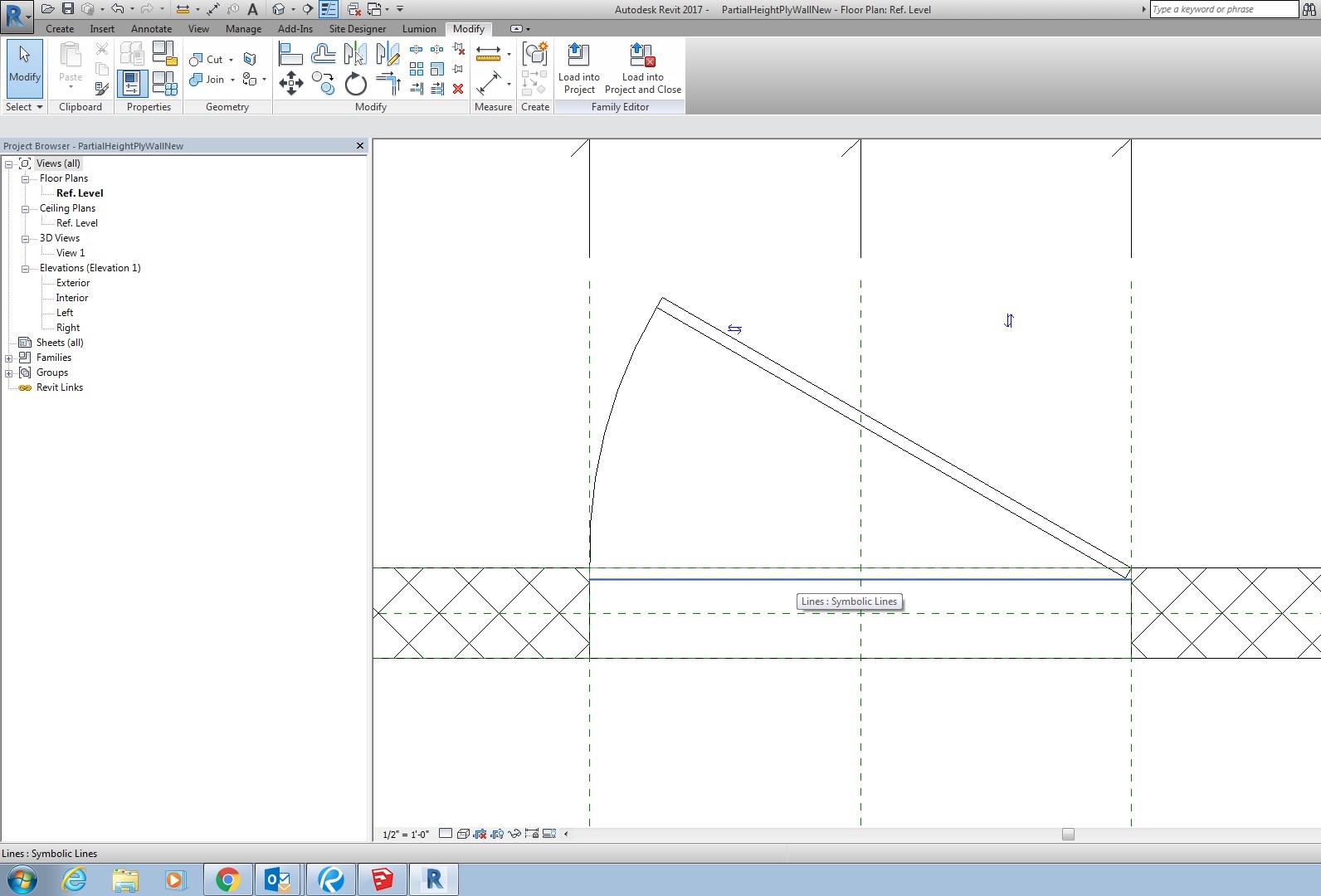
Task: Switch to the Create ribbon tab
Action: click(x=60, y=29)
